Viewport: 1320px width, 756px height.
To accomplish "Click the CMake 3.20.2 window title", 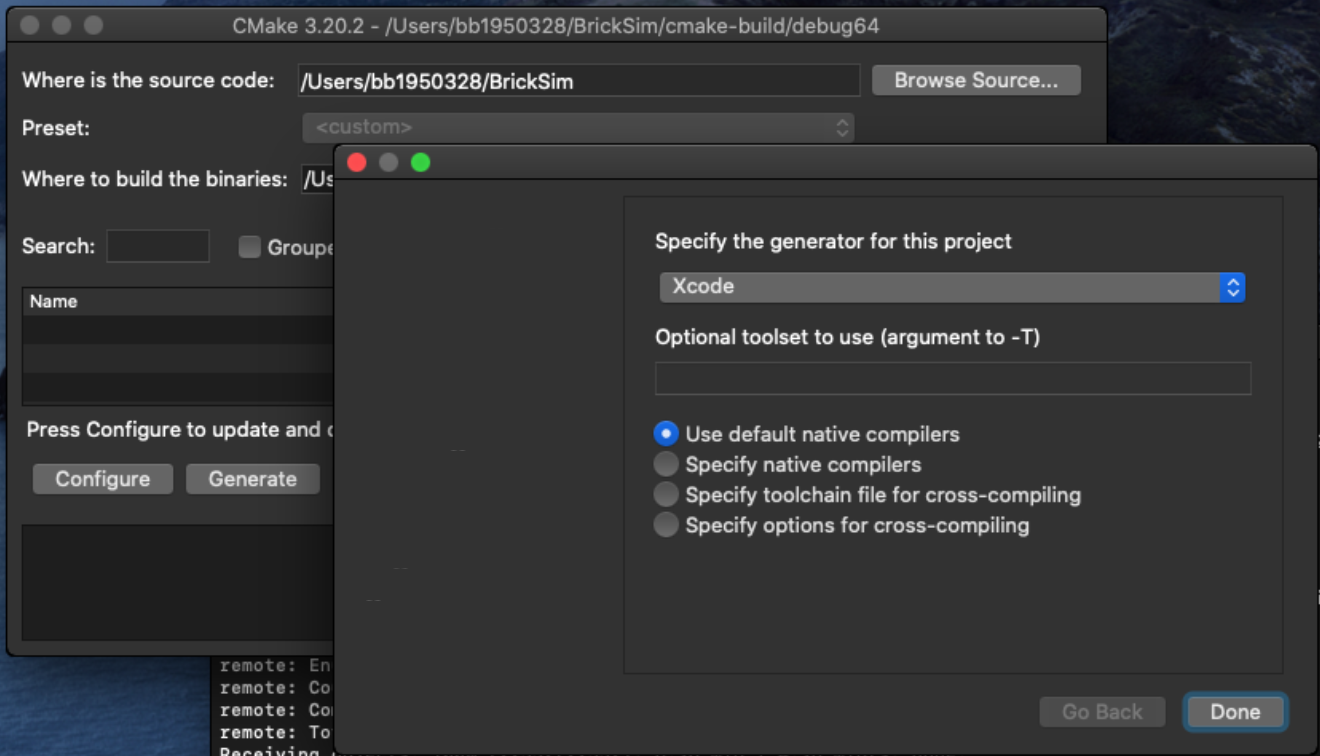I will [556, 26].
